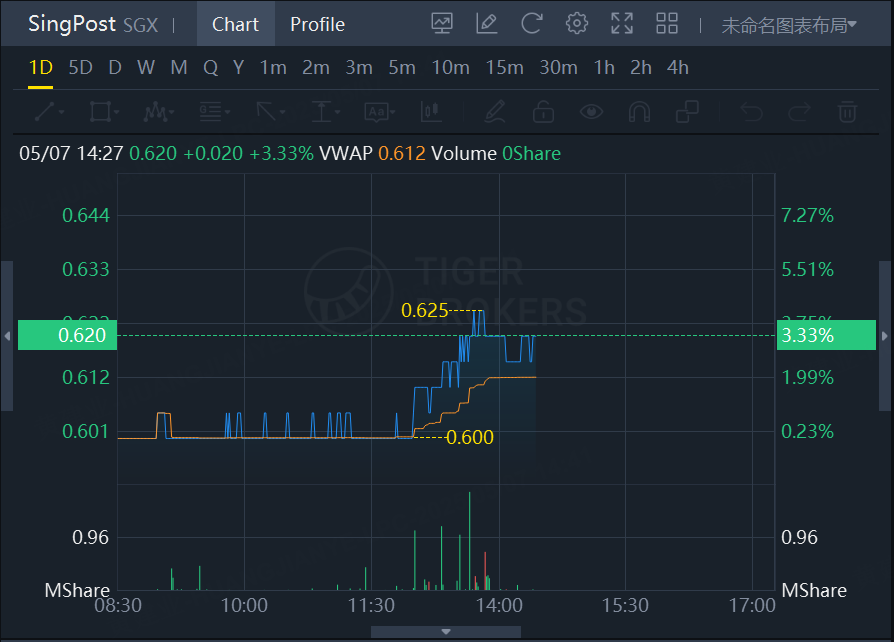Toggle the lock drawings icon

[543, 111]
